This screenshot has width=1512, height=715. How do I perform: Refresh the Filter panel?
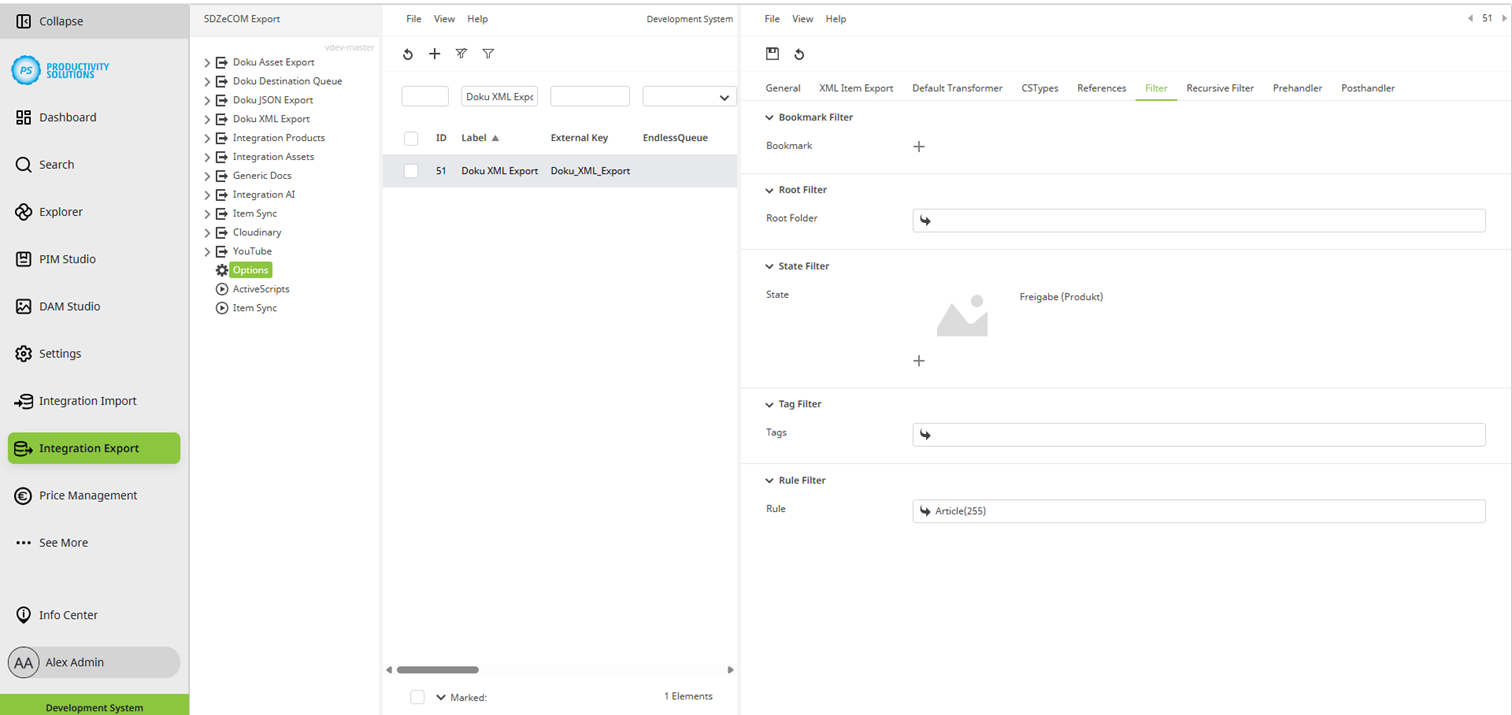pos(799,54)
